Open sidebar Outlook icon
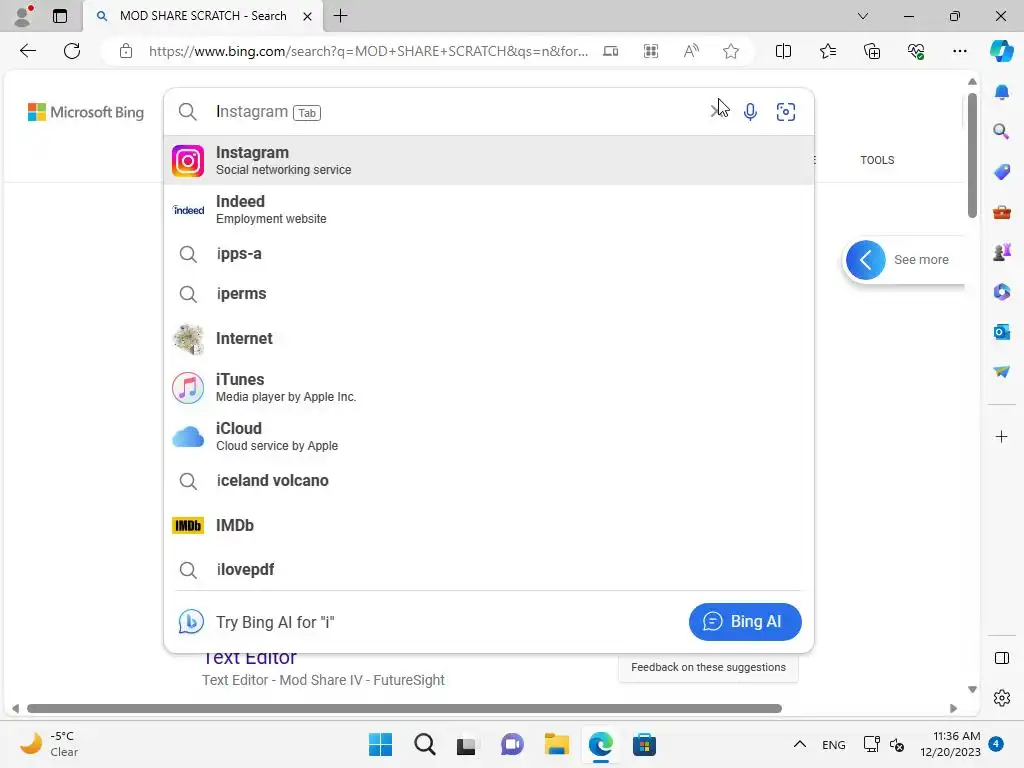This screenshot has width=1024, height=768. (x=1001, y=332)
